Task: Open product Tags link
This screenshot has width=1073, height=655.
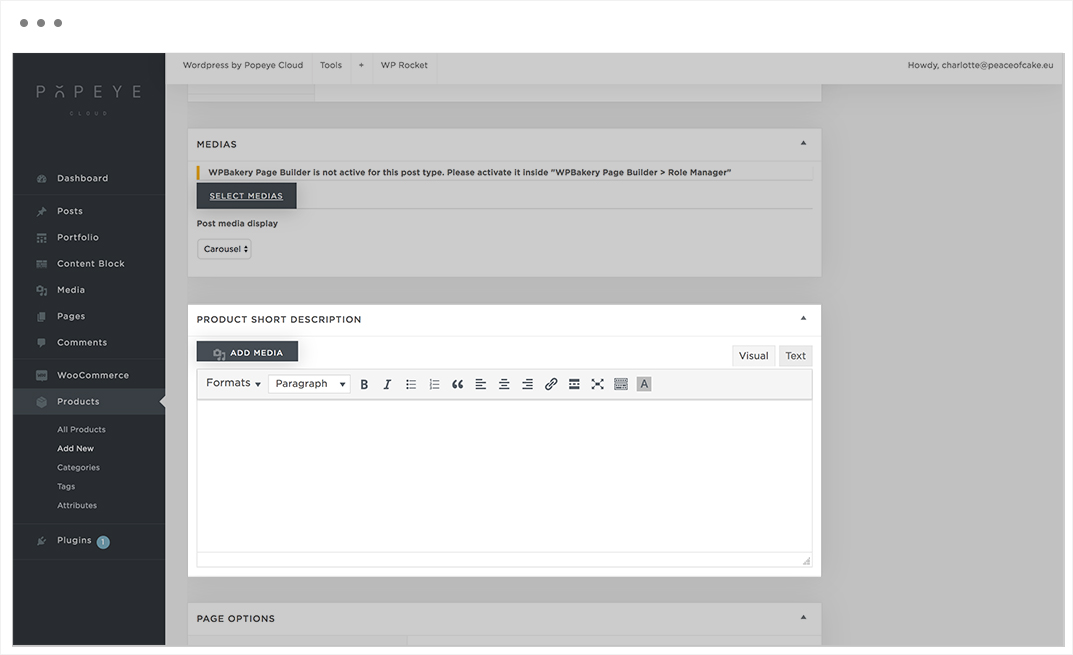Action: [x=66, y=487]
